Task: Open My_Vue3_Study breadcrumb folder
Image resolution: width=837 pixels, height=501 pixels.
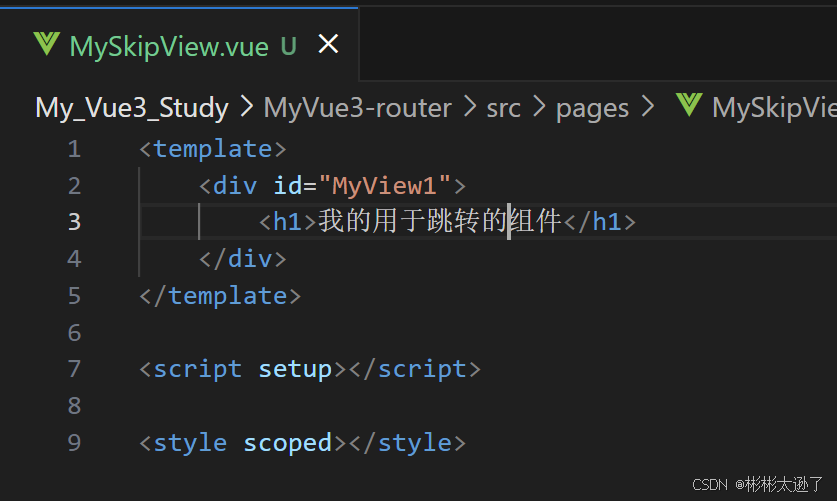Action: pos(132,108)
